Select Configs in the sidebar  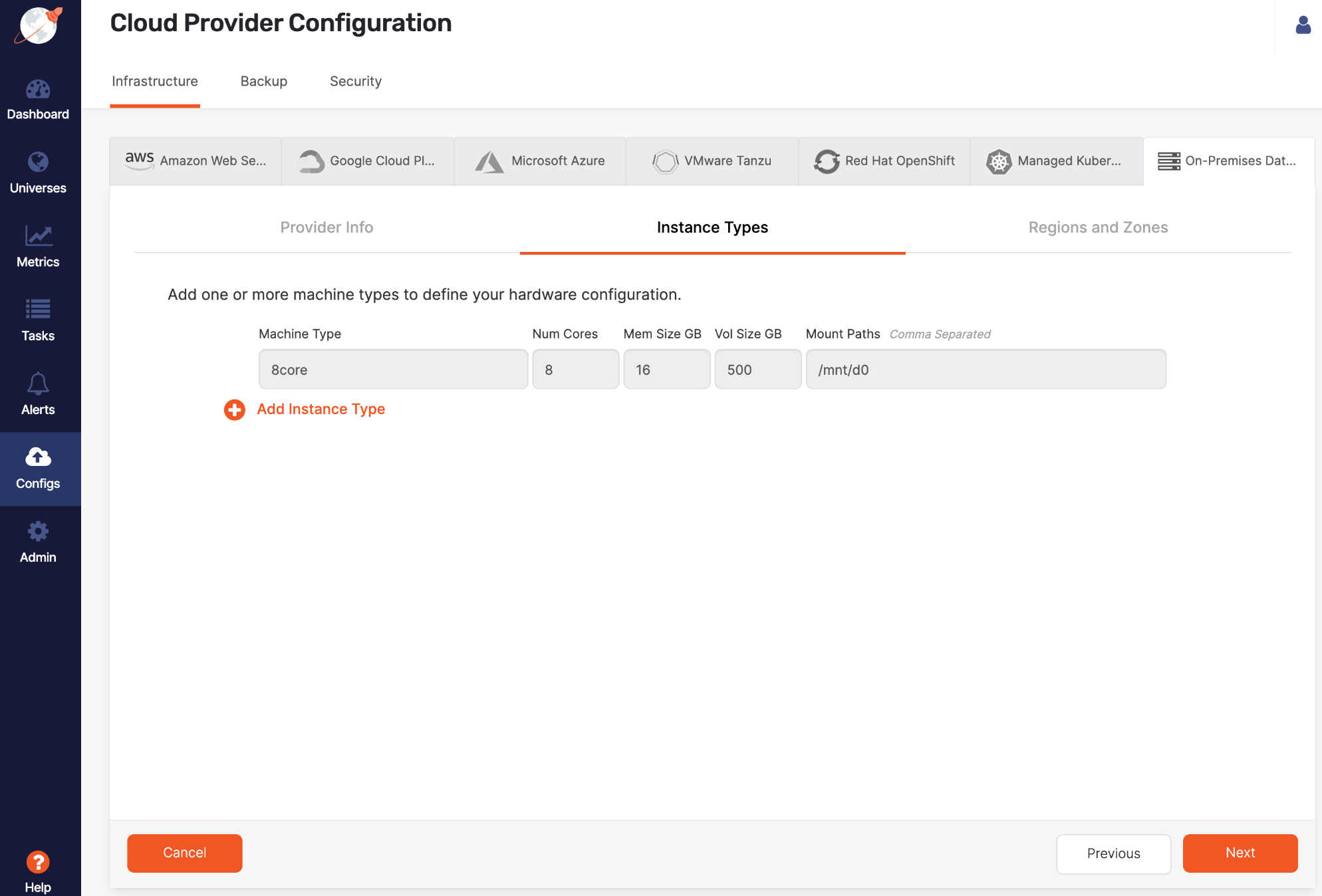(x=38, y=469)
